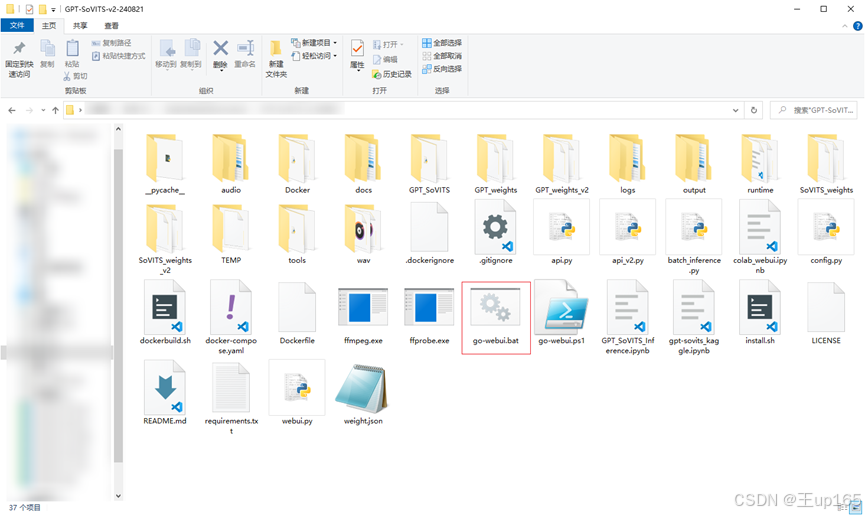Click 全部选择 (Select all) in ribbon
The width and height of the screenshot is (865, 515).
tap(442, 42)
